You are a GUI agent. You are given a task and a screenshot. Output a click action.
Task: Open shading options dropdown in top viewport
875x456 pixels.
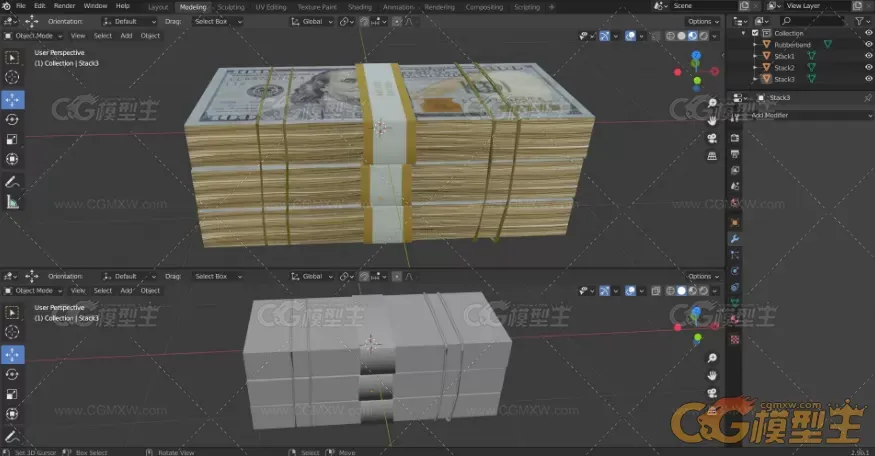tap(715, 36)
